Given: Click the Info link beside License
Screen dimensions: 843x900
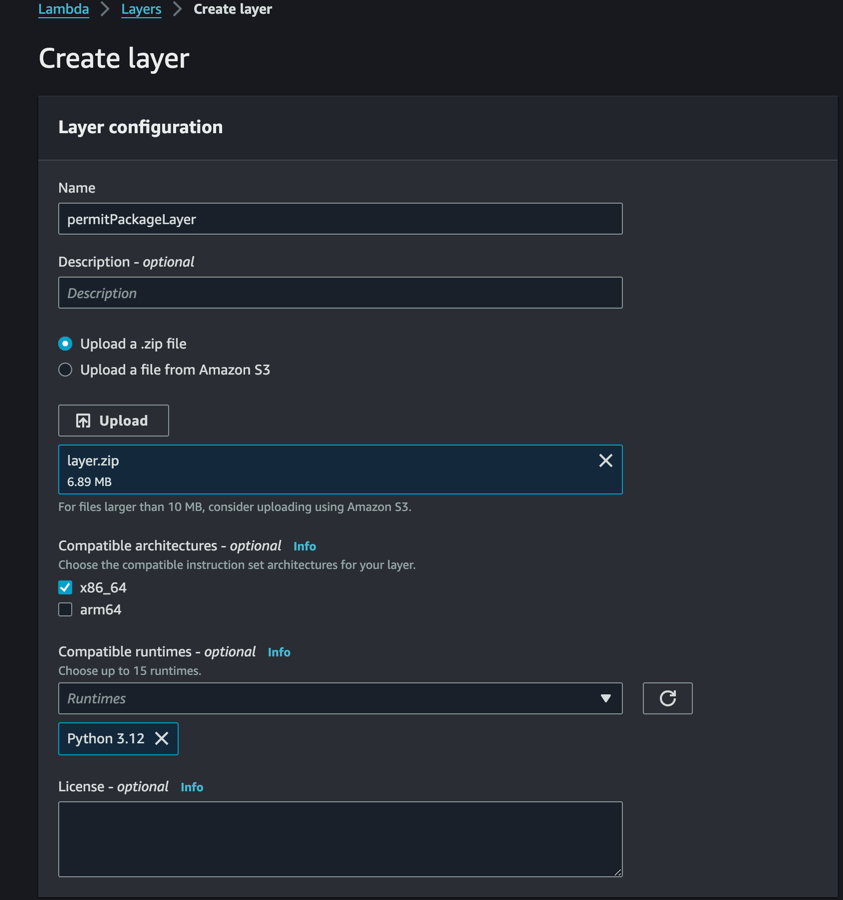Looking at the screenshot, I should click(191, 787).
